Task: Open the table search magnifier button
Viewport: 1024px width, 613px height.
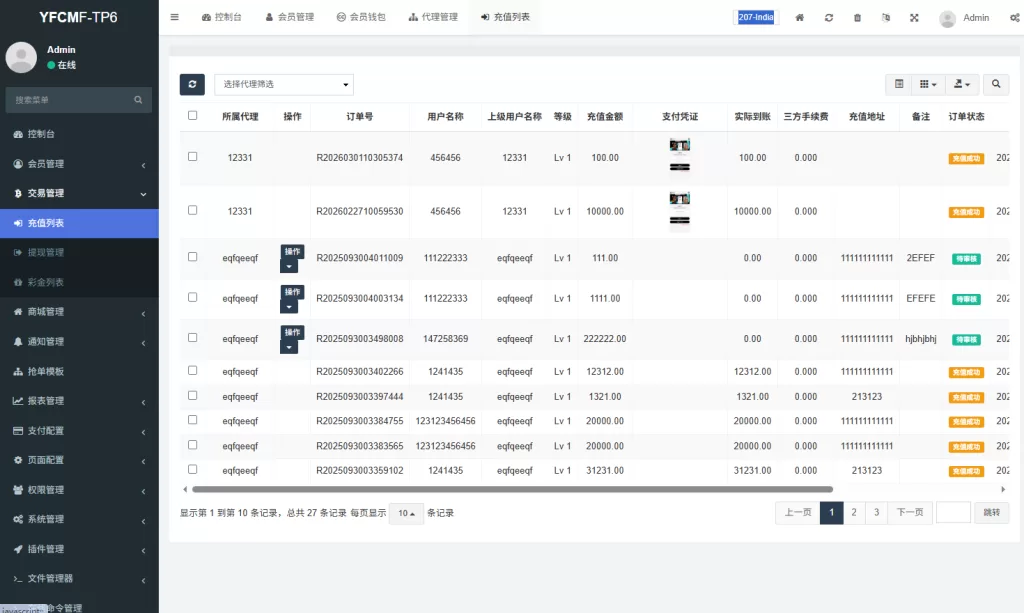Action: (996, 85)
